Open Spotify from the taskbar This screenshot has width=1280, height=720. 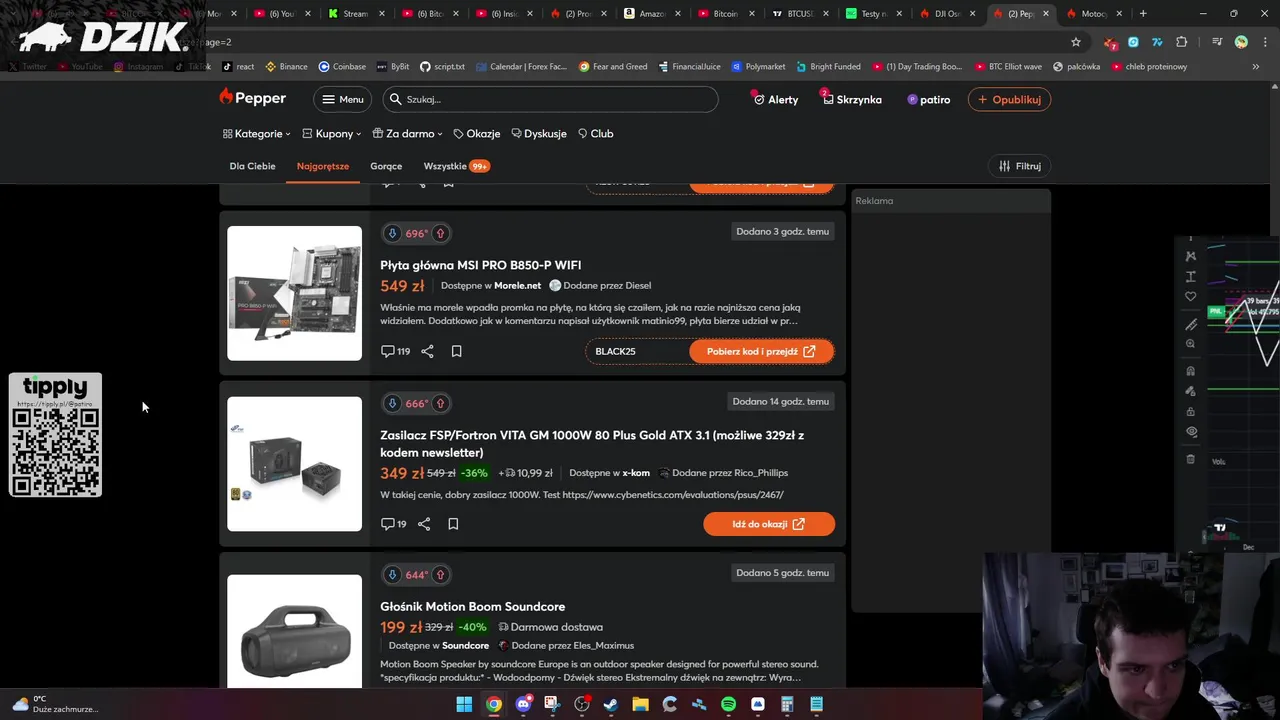pyautogui.click(x=728, y=704)
